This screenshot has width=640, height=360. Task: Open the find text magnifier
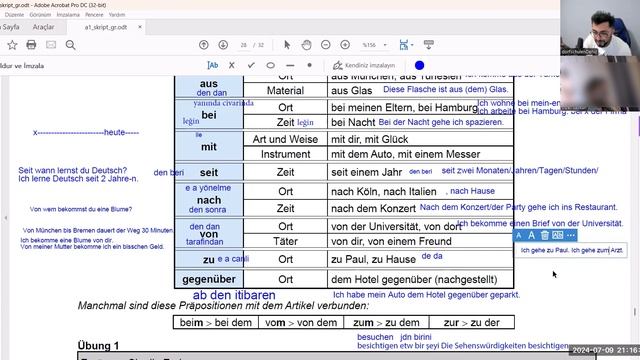(x=71, y=45)
